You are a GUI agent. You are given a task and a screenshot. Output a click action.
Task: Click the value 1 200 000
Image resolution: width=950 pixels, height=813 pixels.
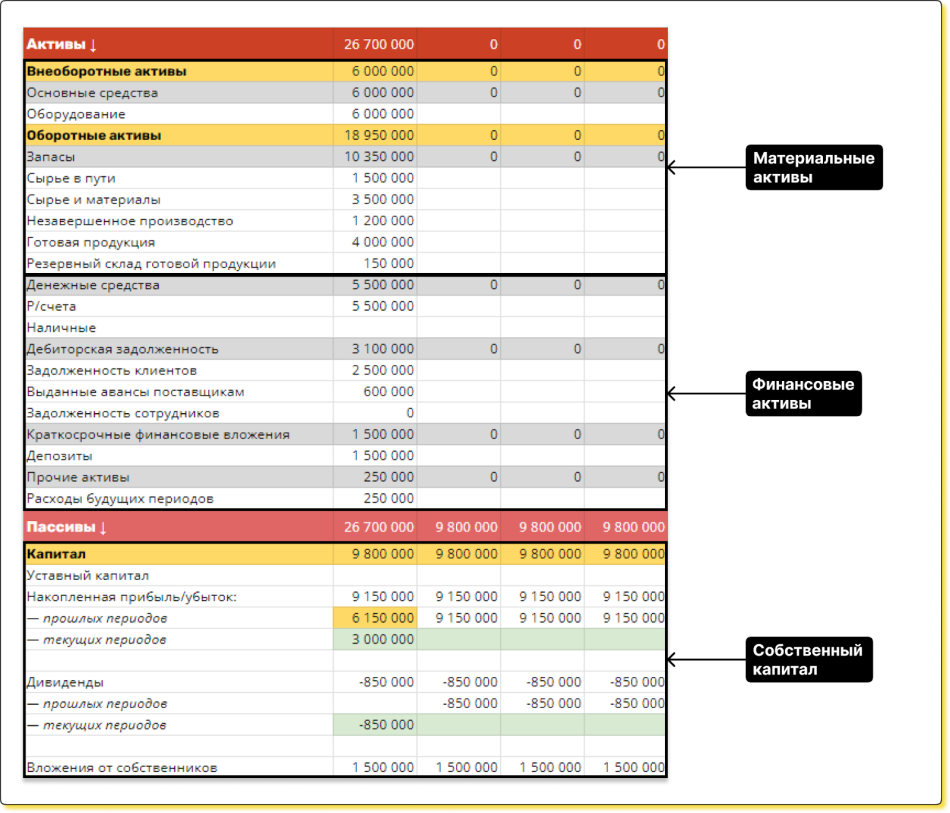pyautogui.click(x=383, y=221)
